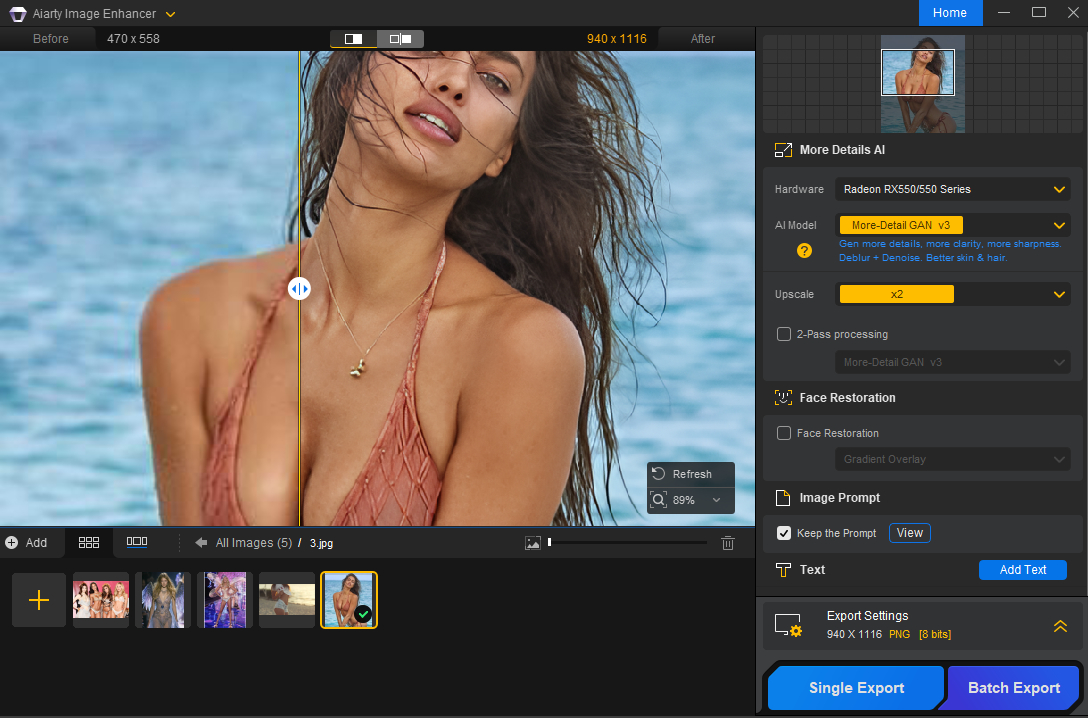Expand the Upscale x2 dropdown

1059,294
